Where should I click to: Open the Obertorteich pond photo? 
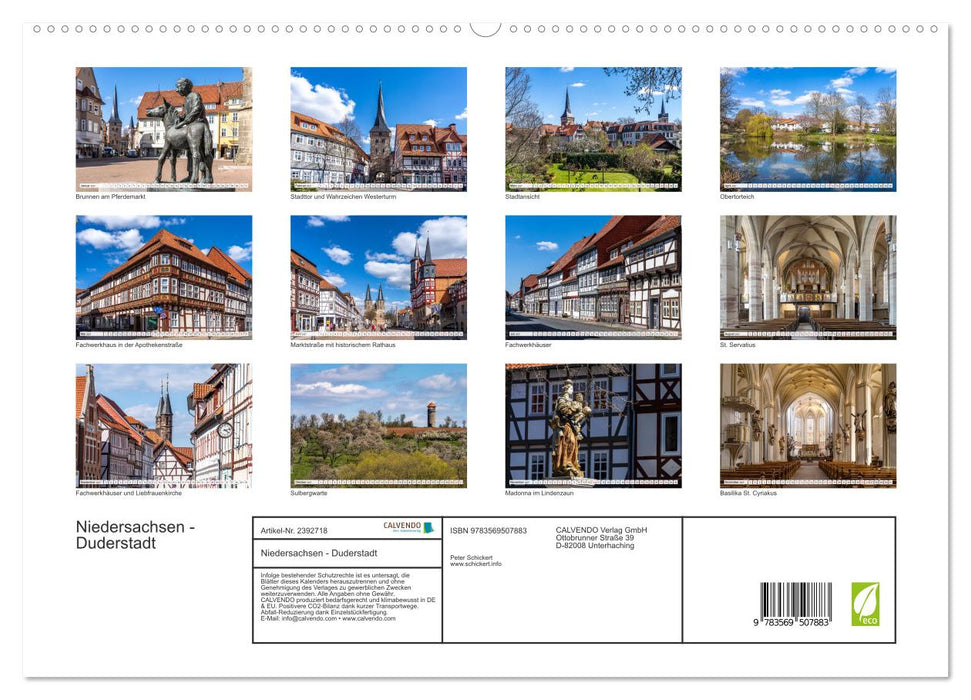click(x=808, y=129)
